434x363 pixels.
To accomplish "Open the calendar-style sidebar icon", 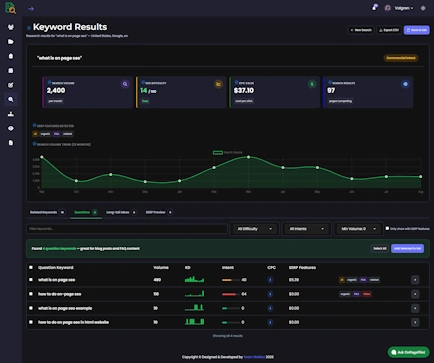I will coord(11,70).
